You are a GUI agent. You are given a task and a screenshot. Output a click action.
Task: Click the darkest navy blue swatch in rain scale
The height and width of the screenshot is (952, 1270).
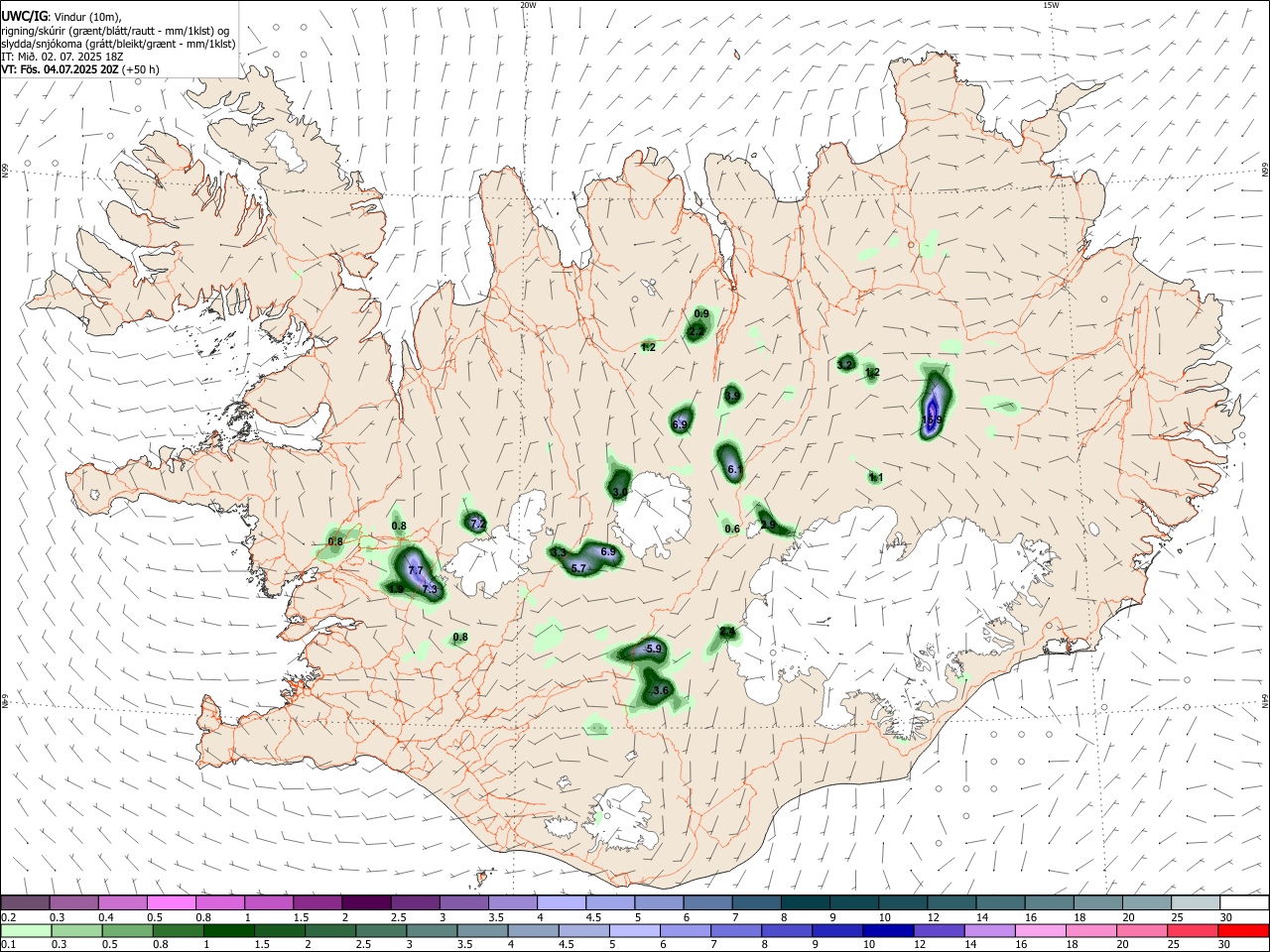887,931
